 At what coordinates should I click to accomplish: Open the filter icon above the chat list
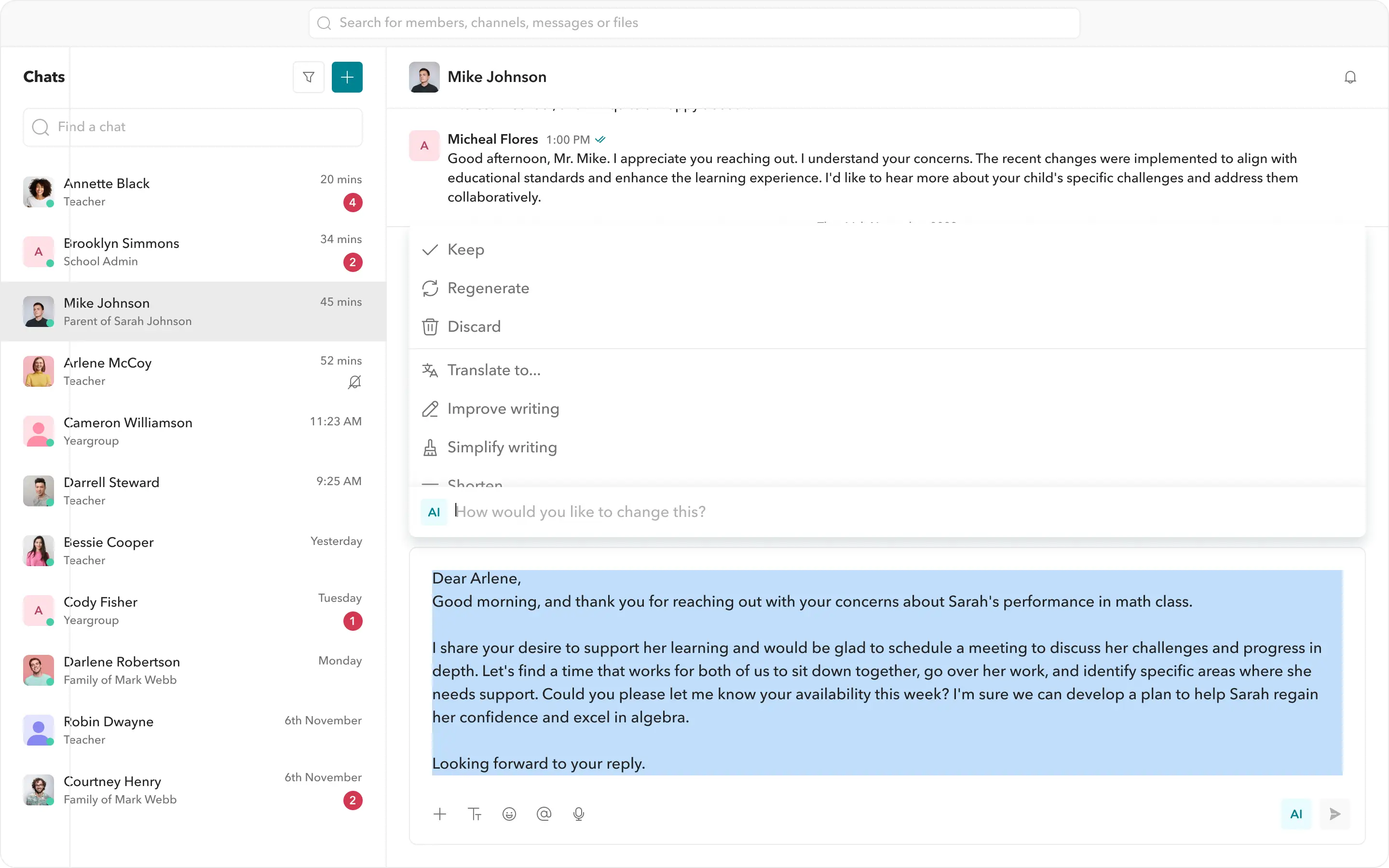point(308,77)
